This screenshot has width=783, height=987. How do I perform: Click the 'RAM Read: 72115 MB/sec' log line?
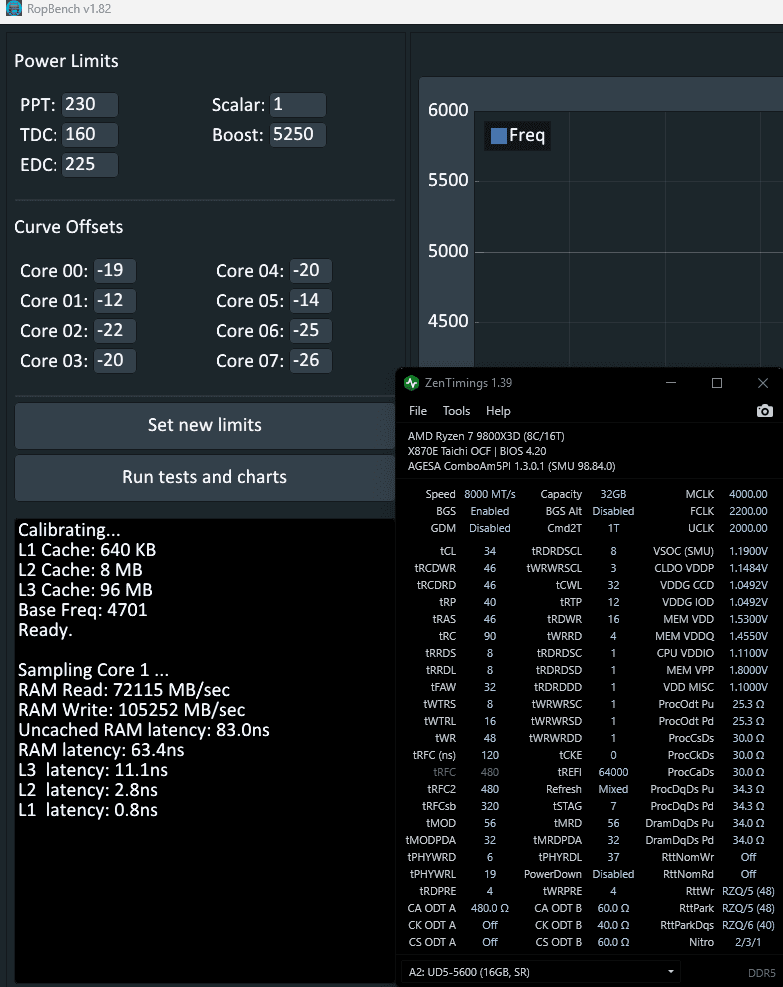(124, 690)
